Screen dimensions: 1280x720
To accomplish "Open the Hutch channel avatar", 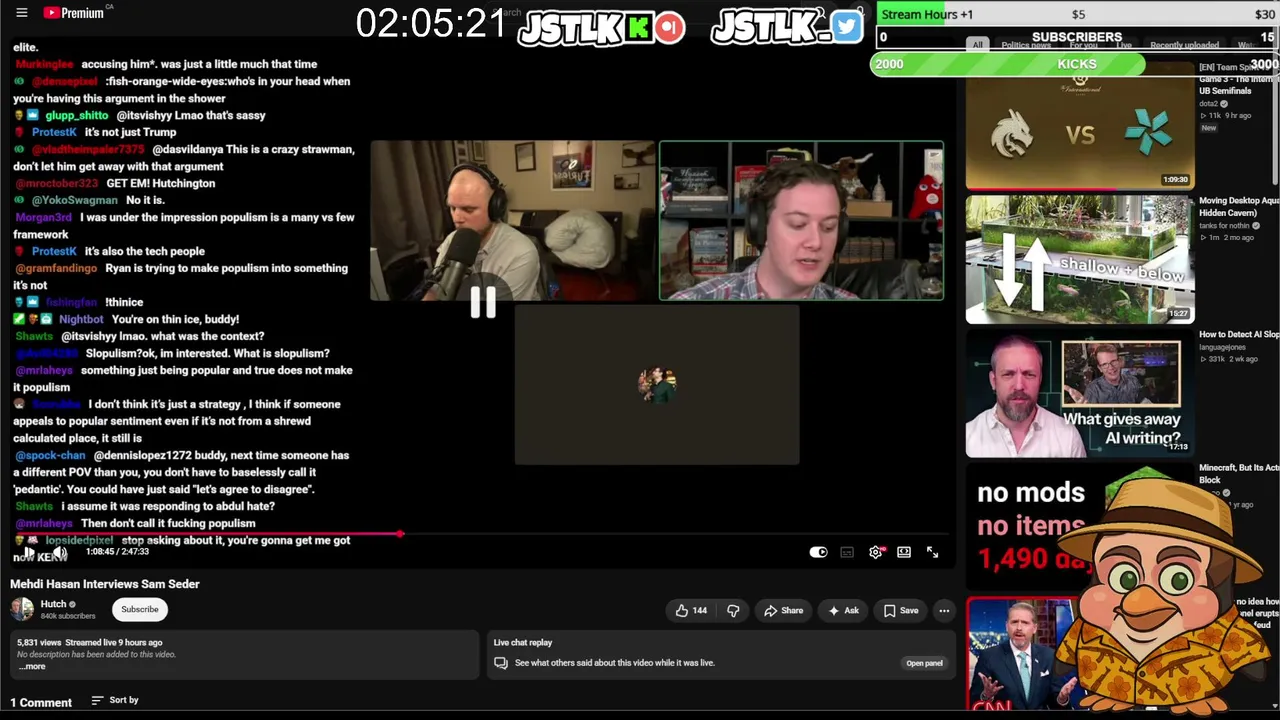I will (x=22, y=609).
